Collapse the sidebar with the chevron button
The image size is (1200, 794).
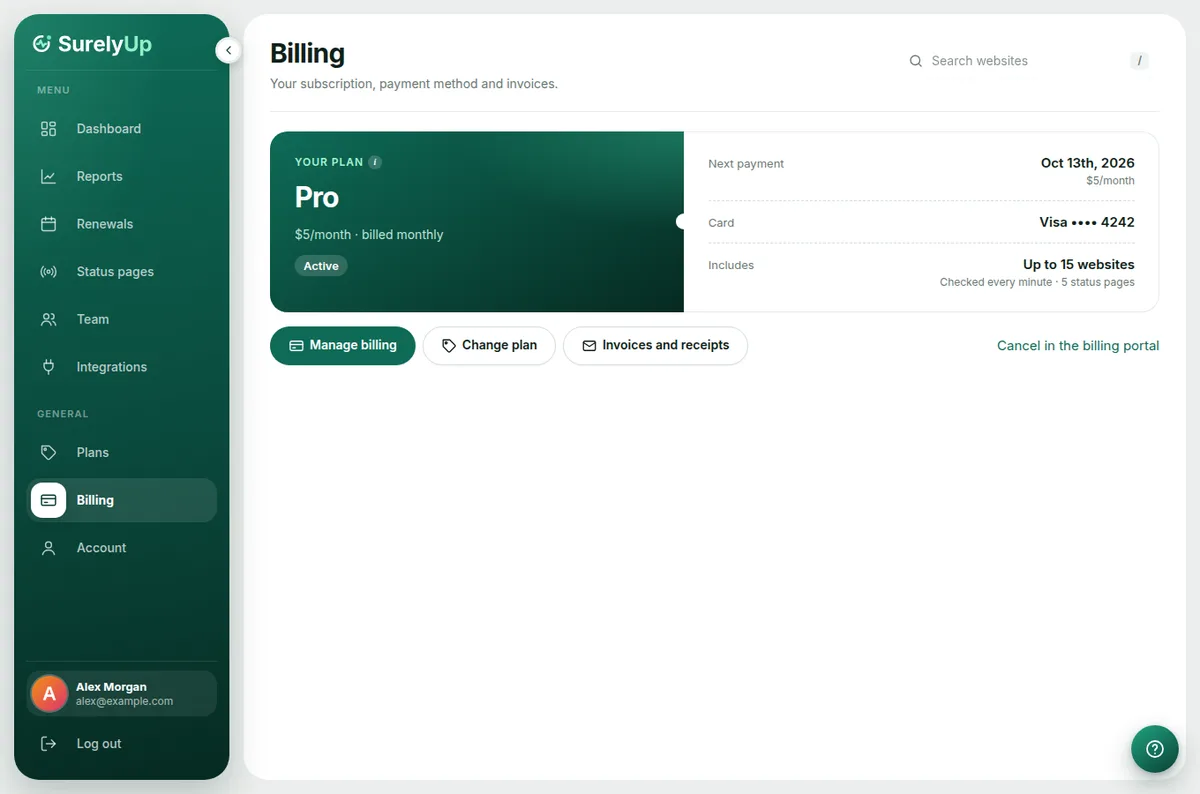tap(228, 50)
